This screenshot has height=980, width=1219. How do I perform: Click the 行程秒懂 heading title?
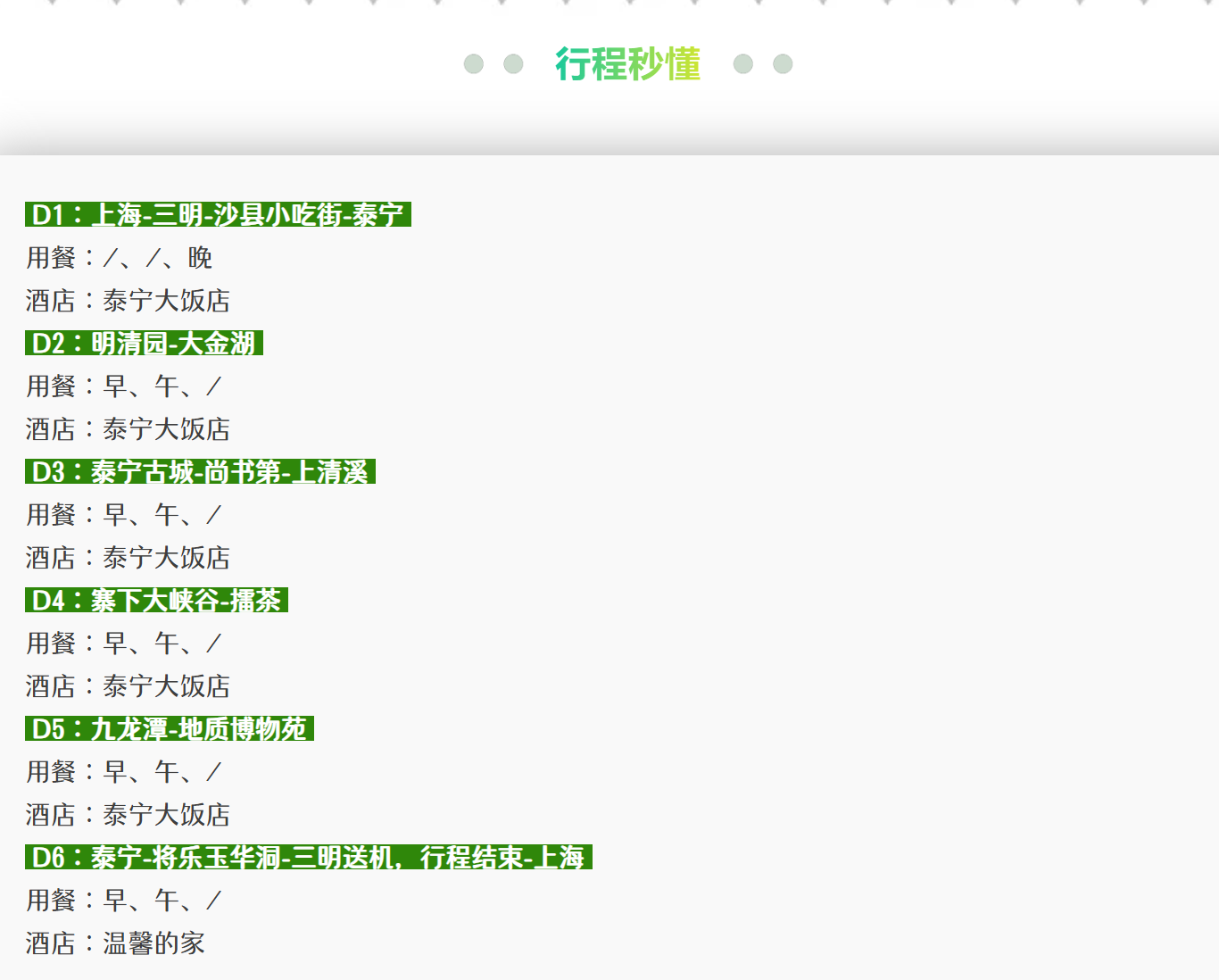pyautogui.click(x=627, y=64)
